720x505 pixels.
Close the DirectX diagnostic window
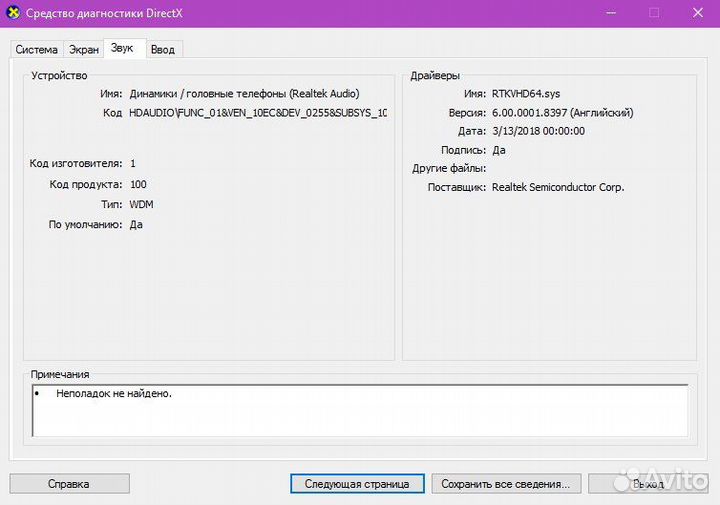(697, 13)
